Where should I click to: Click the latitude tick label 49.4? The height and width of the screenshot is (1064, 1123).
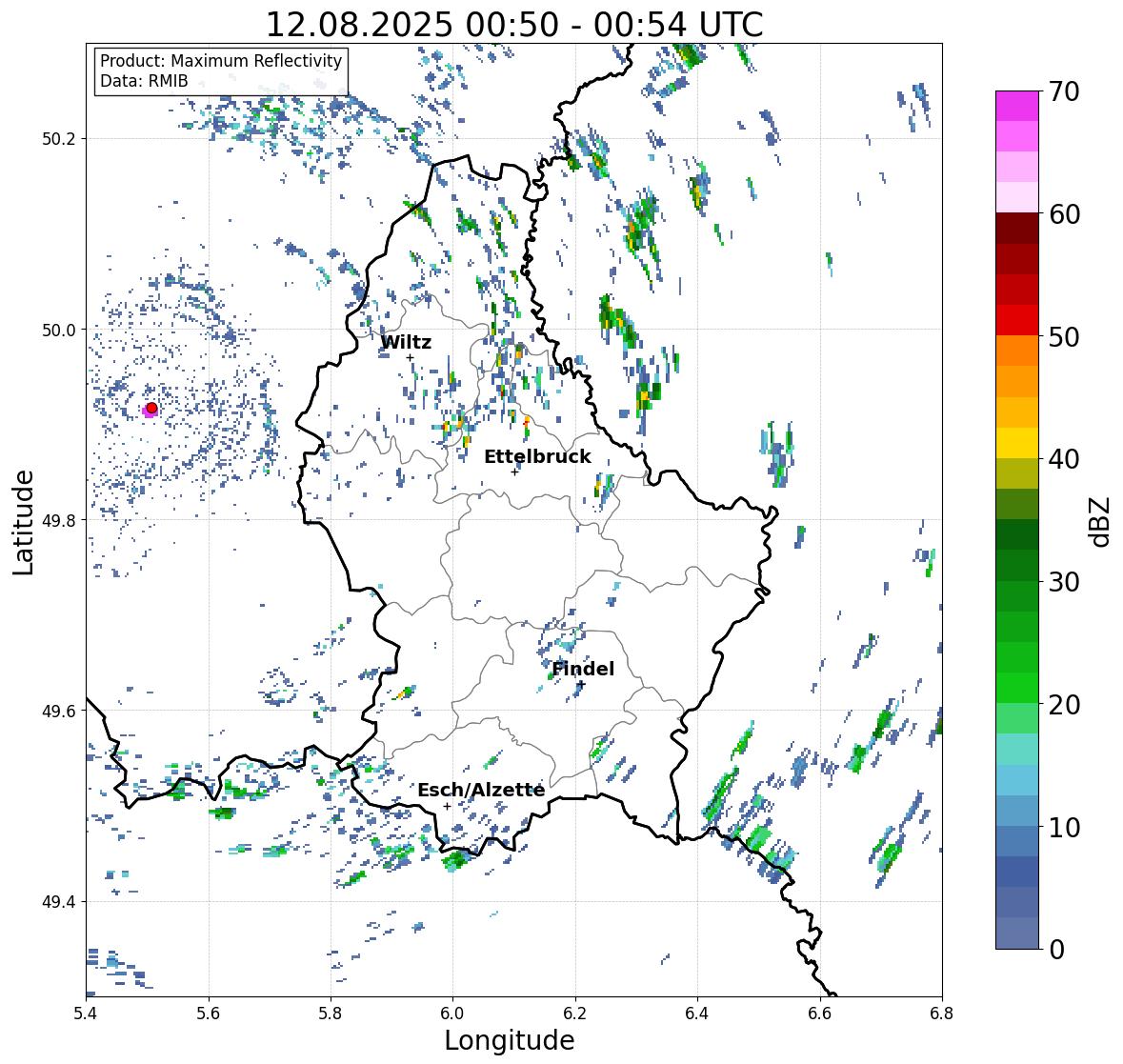pyautogui.click(x=59, y=901)
